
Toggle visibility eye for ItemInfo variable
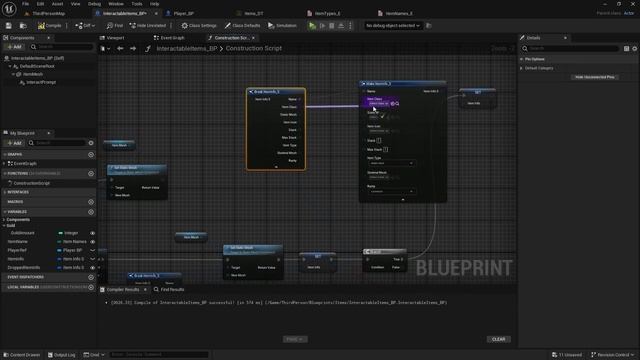(x=93, y=259)
